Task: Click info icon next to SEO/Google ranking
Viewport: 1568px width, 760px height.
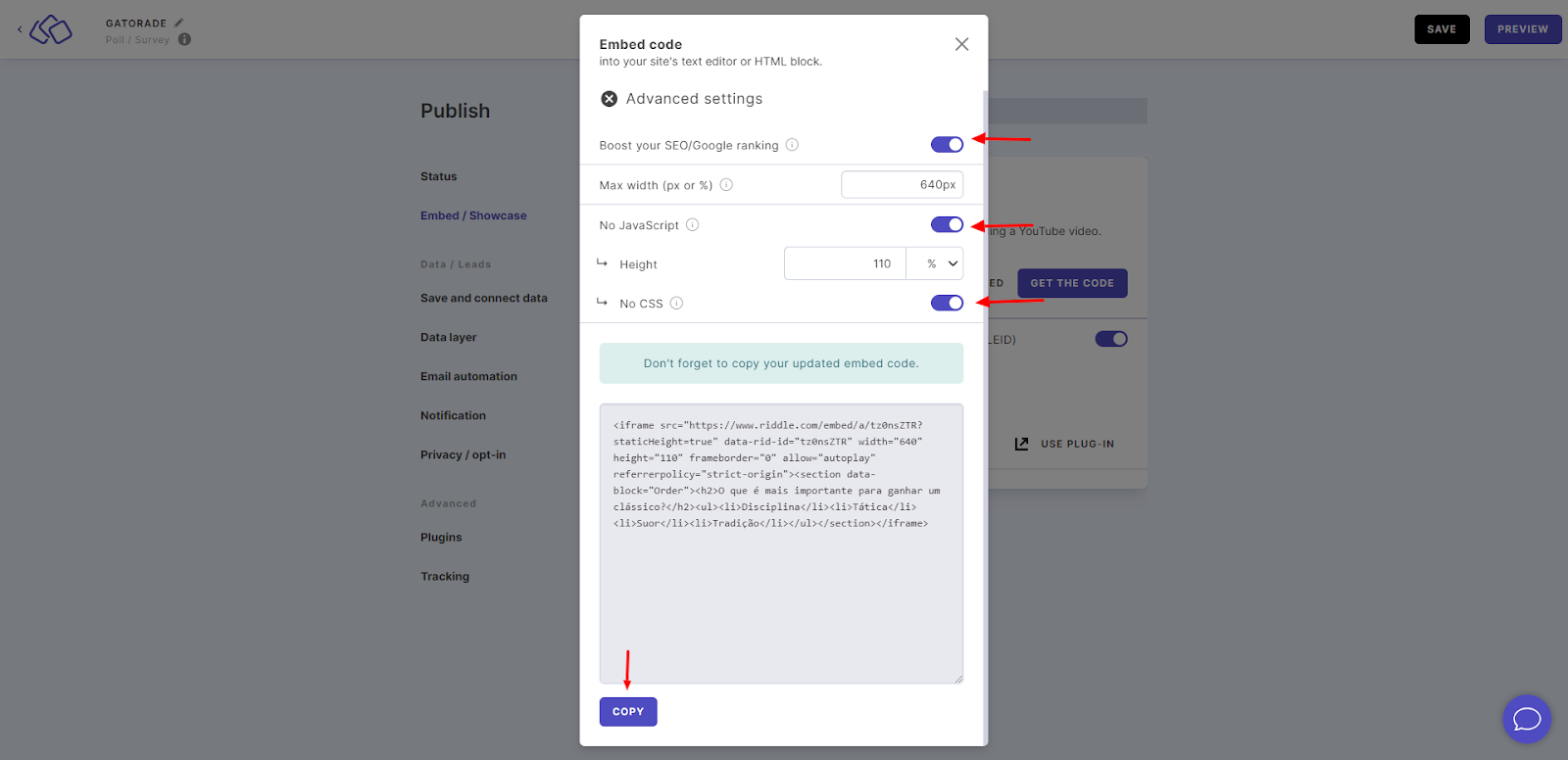Action: pyautogui.click(x=792, y=145)
